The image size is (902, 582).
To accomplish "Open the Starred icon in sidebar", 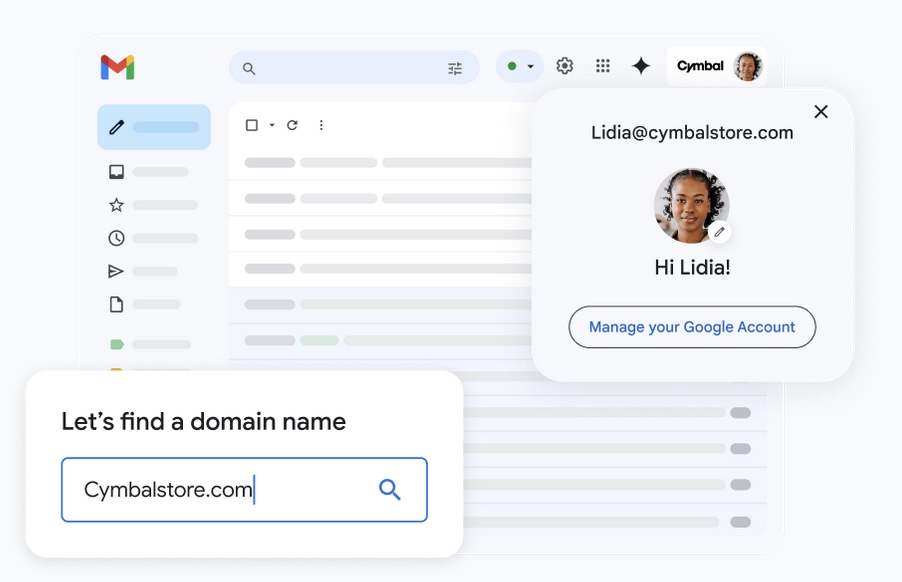I will (116, 205).
